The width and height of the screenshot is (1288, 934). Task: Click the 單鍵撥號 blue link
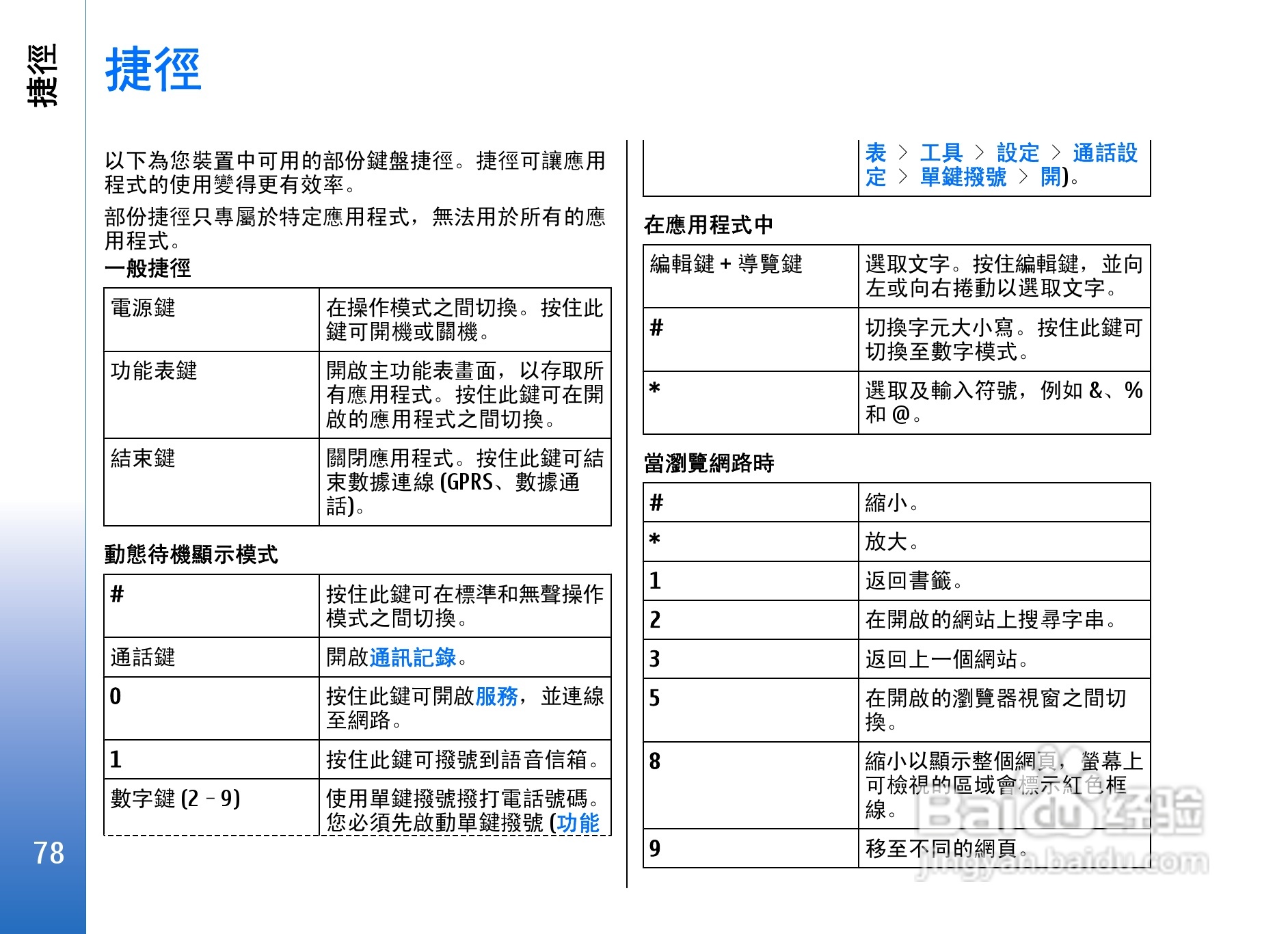coord(963,177)
